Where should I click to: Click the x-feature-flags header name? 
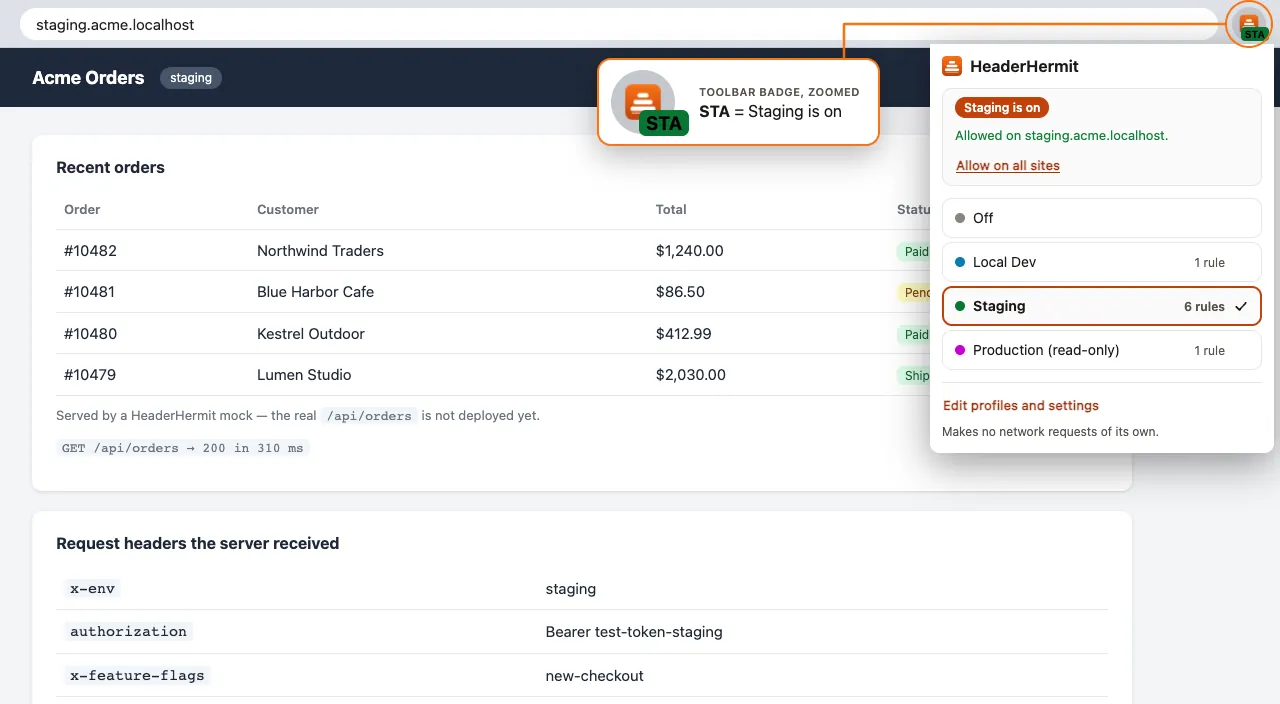coord(137,675)
